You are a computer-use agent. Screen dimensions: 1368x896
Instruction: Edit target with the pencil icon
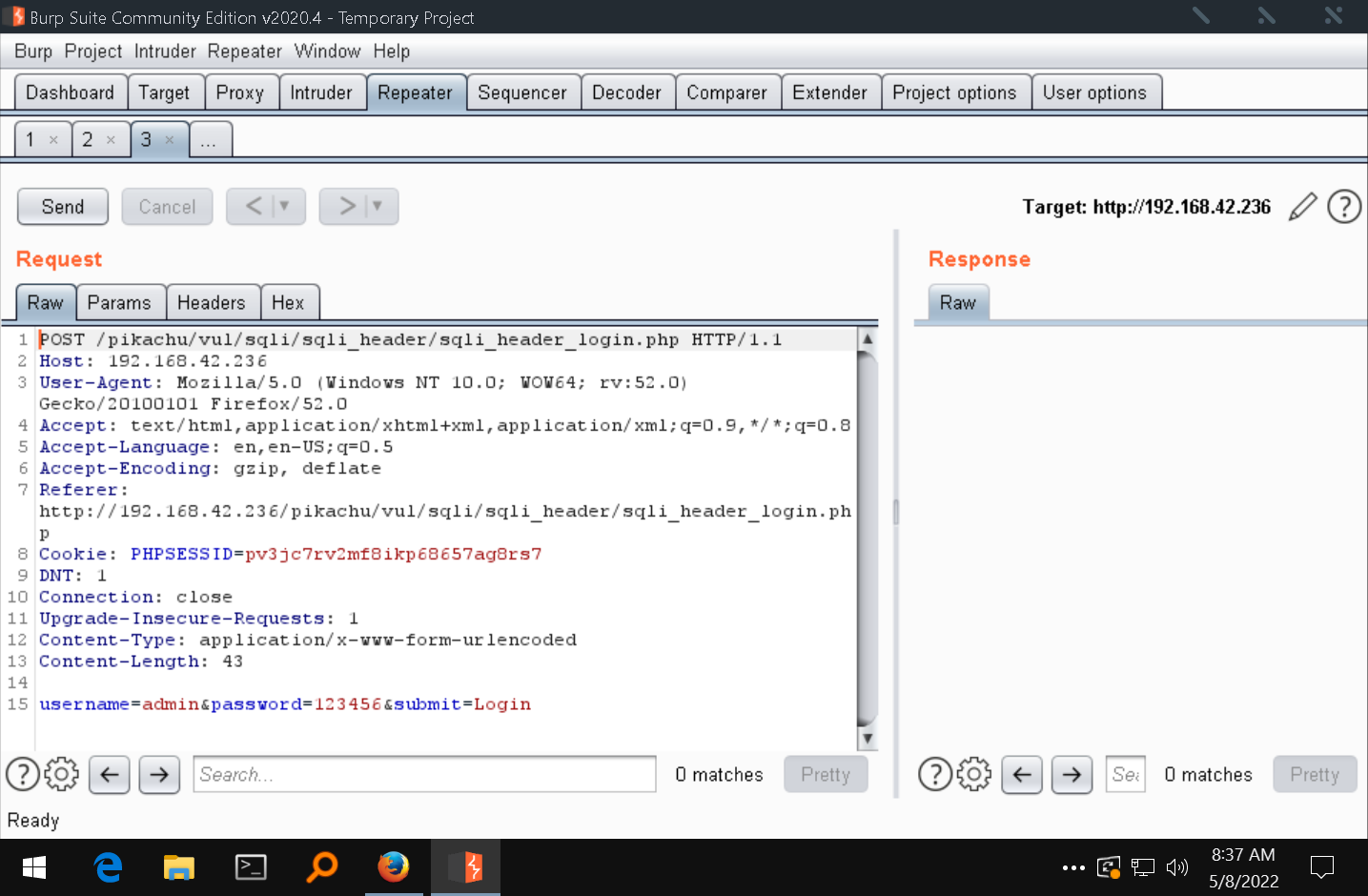coord(1302,206)
